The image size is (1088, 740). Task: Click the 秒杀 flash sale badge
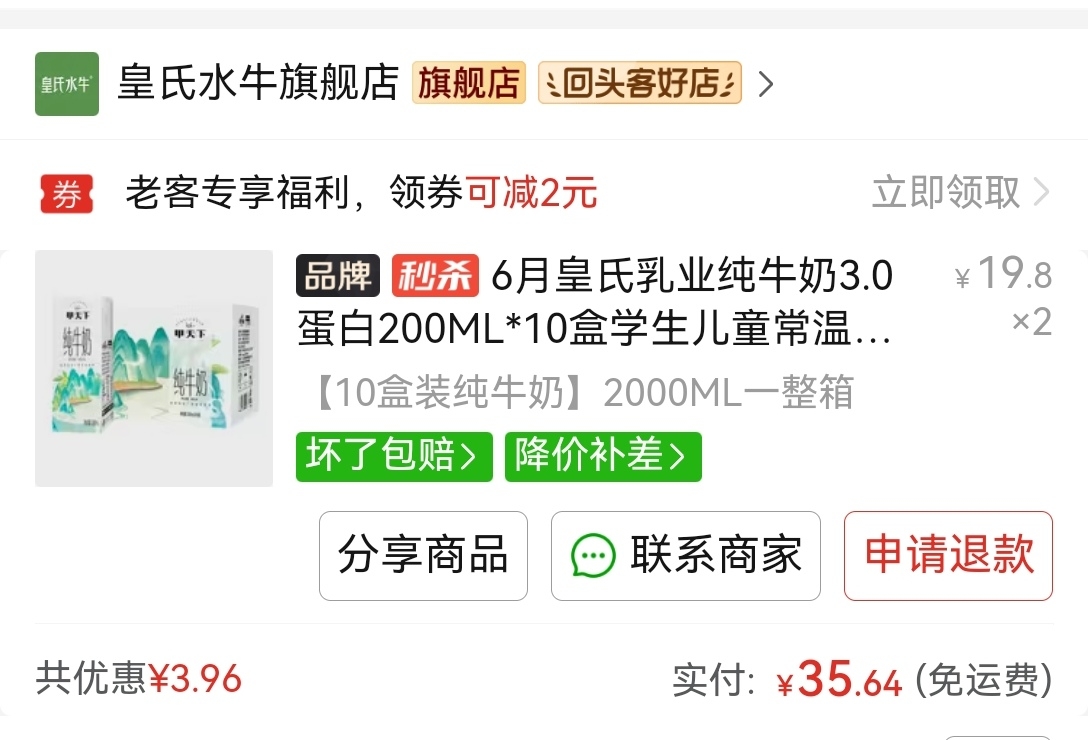point(435,276)
